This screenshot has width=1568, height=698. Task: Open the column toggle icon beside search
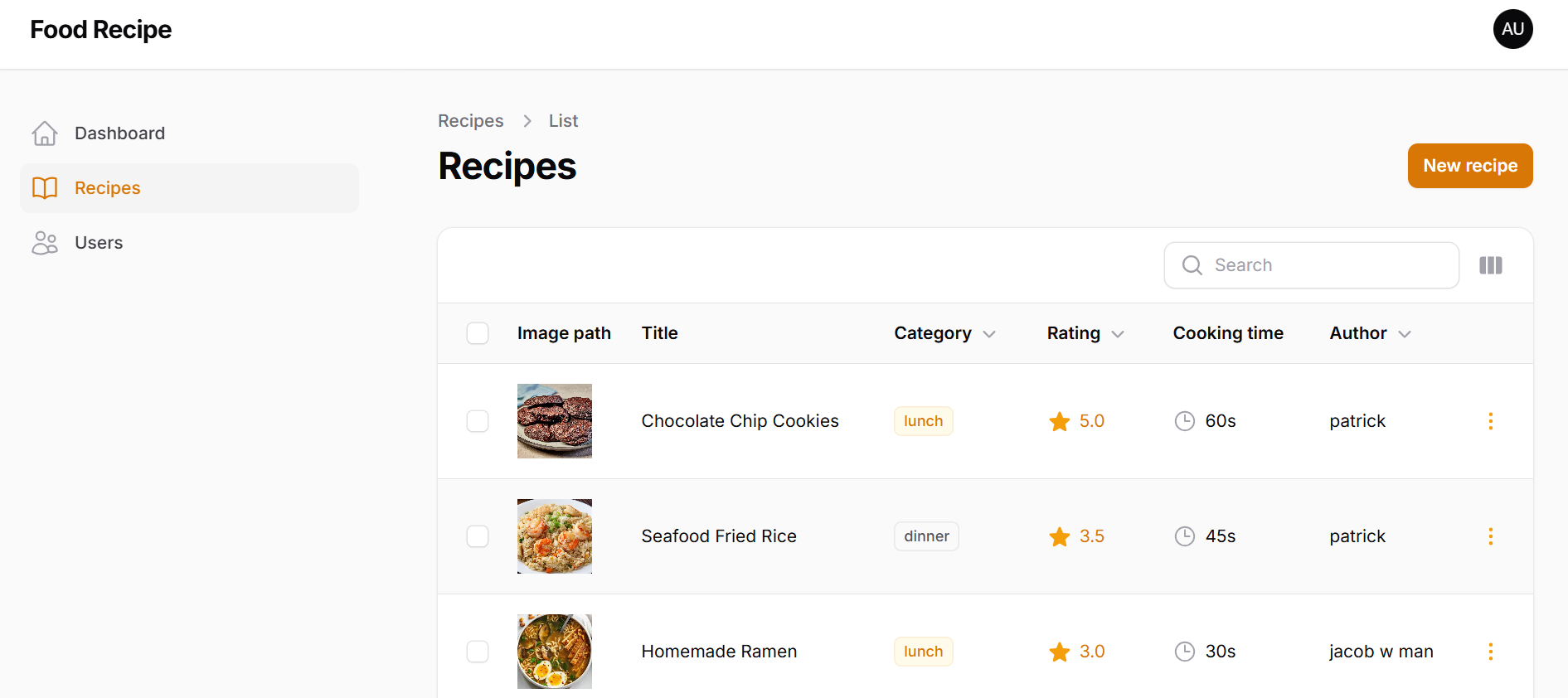(1490, 265)
